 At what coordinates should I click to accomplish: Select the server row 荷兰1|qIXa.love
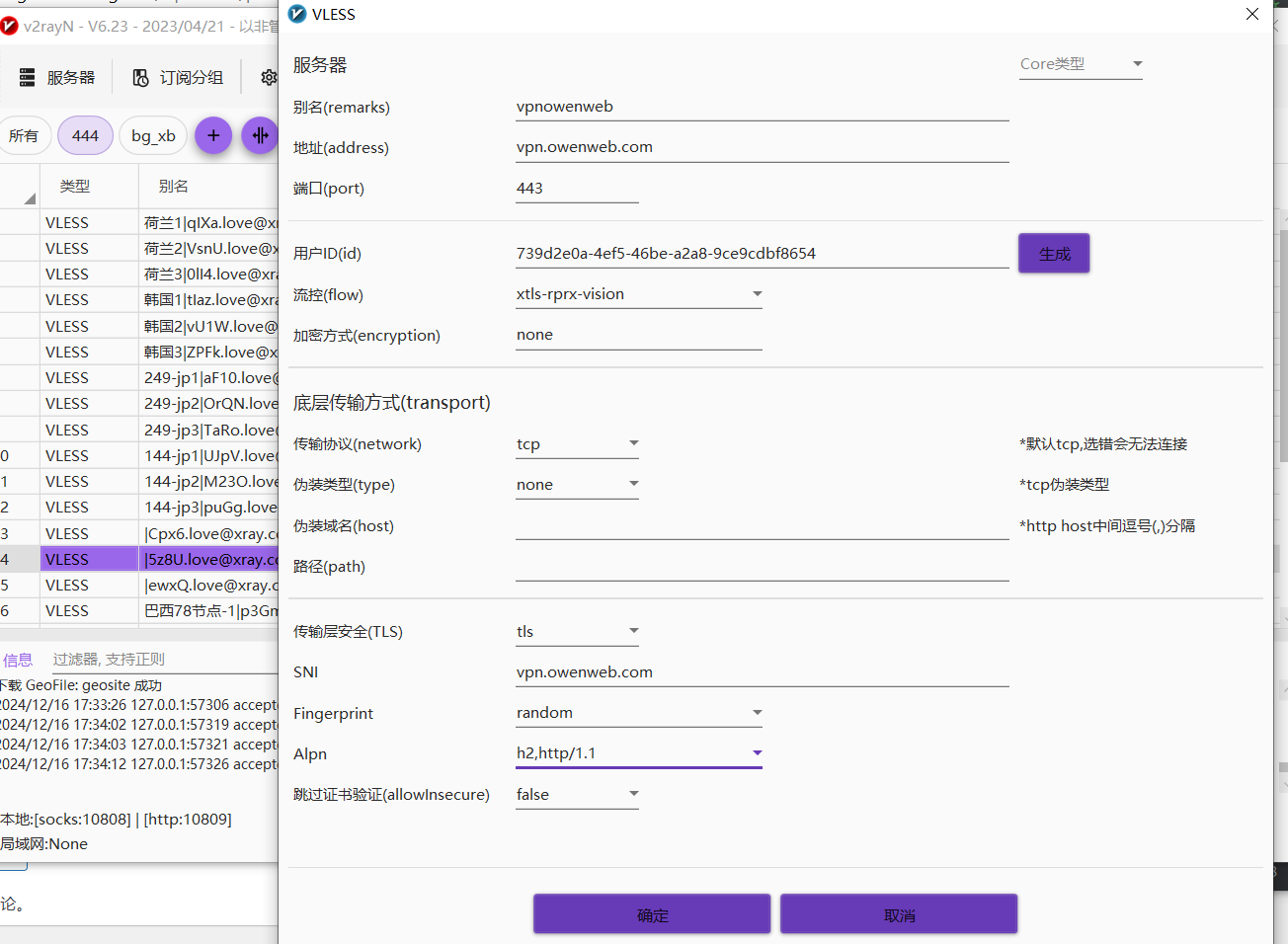click(139, 223)
